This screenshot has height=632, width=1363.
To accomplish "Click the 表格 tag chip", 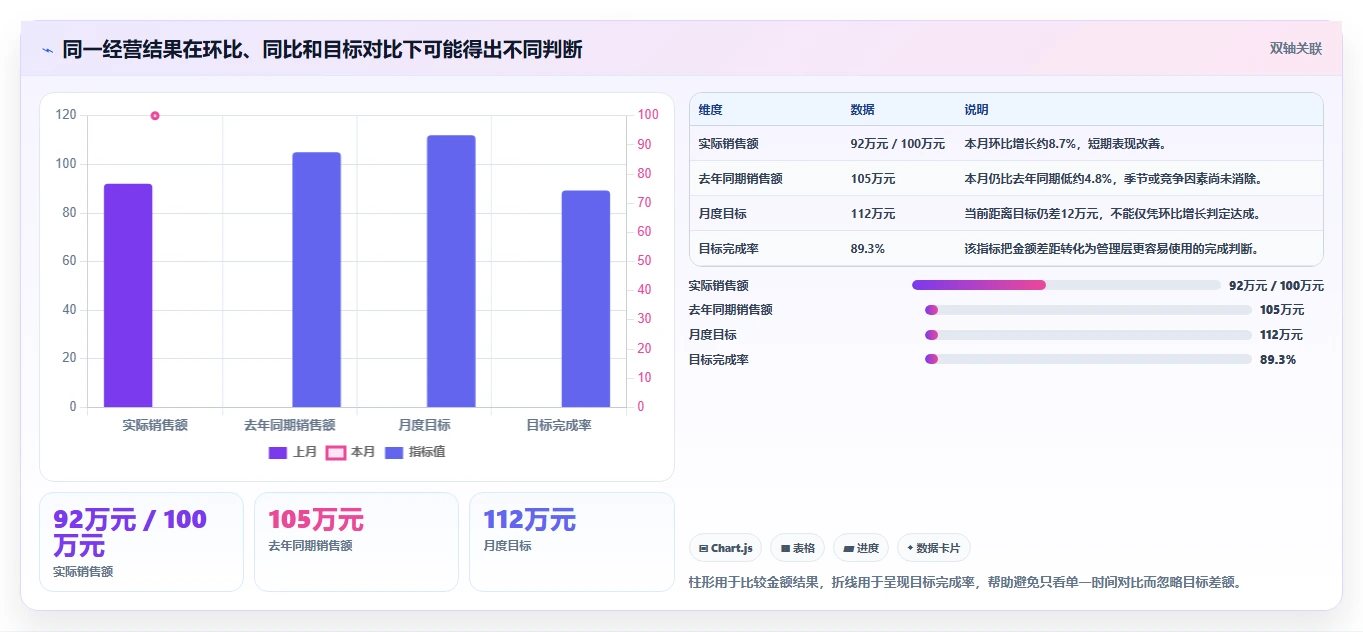I will 797,548.
